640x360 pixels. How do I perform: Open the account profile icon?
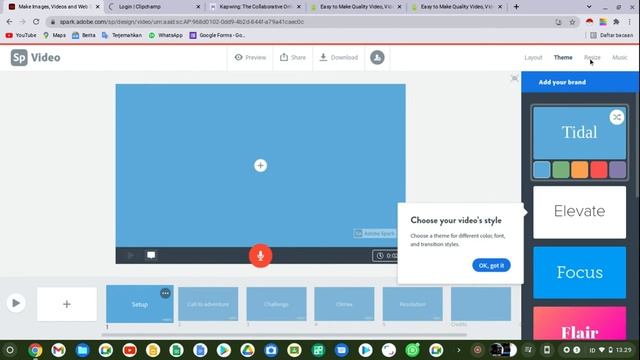[x=377, y=58]
